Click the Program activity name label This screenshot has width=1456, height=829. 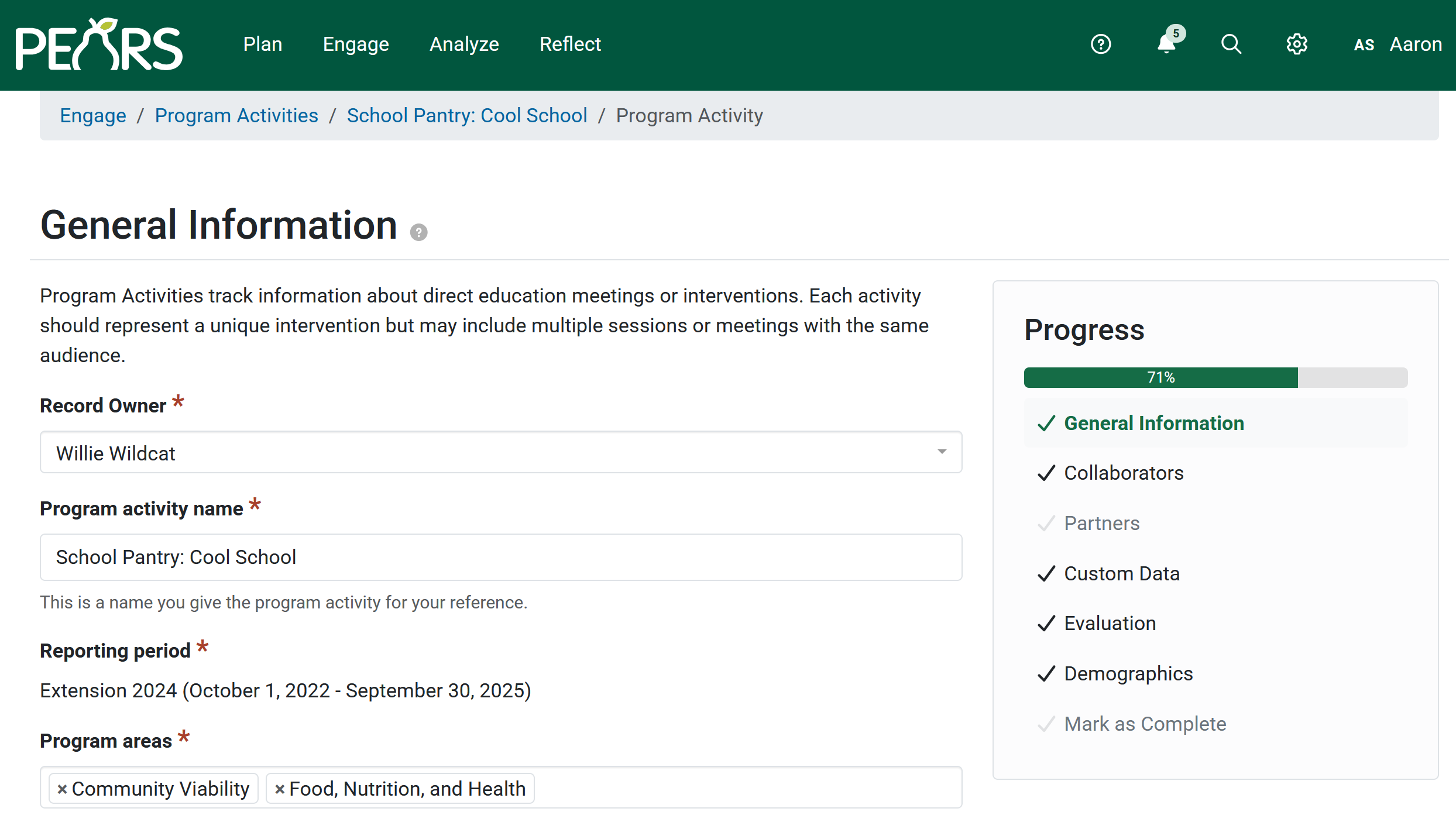pyautogui.click(x=141, y=508)
